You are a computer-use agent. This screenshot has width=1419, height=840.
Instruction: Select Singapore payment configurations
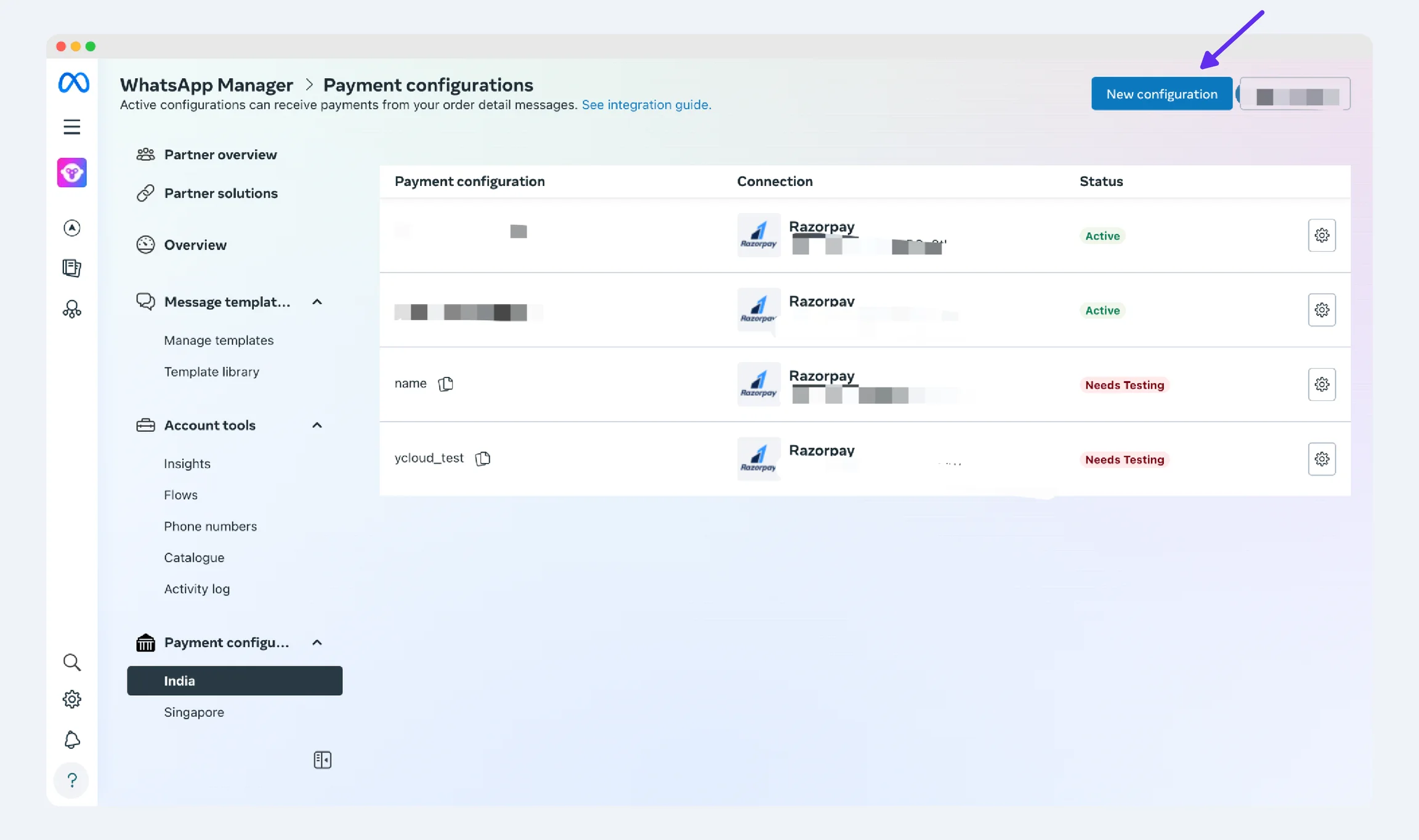click(194, 712)
